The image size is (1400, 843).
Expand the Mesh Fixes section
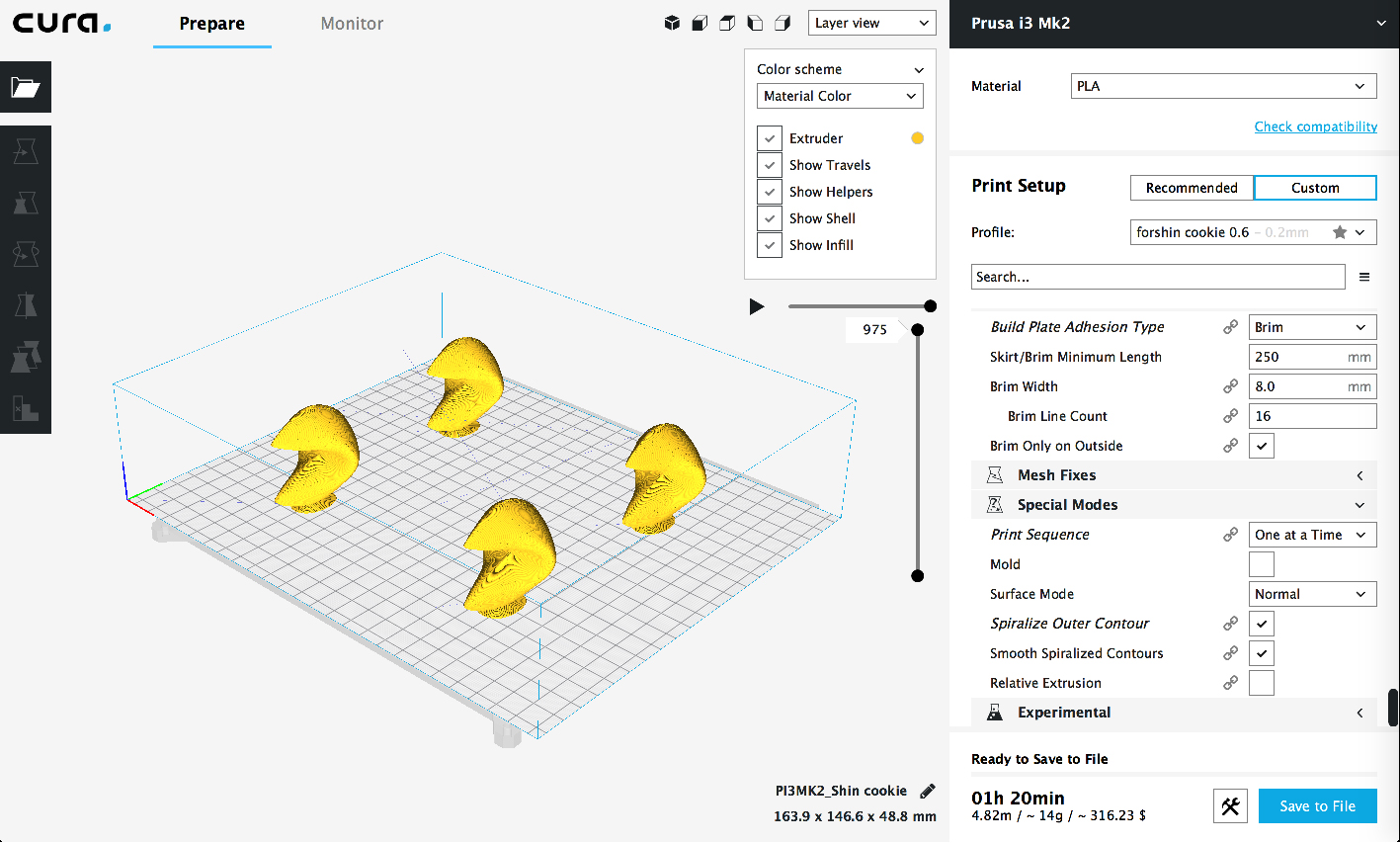(1174, 475)
